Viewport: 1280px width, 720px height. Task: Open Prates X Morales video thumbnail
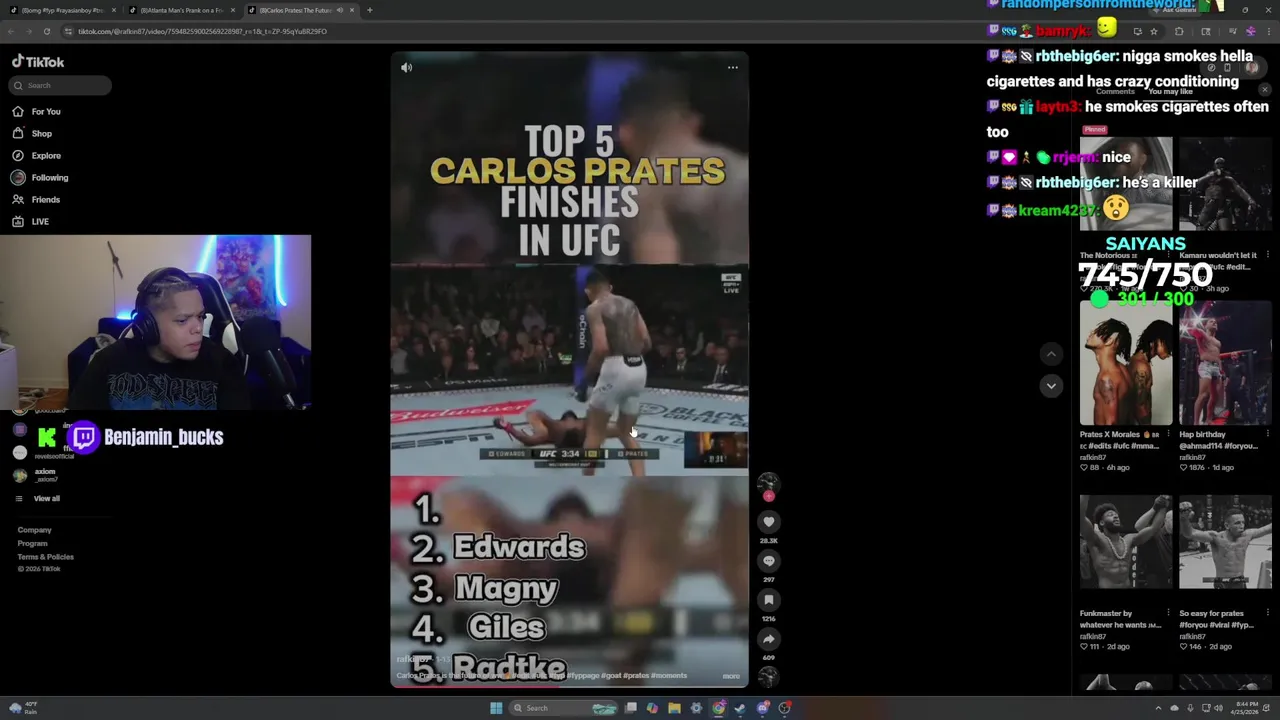[1126, 363]
